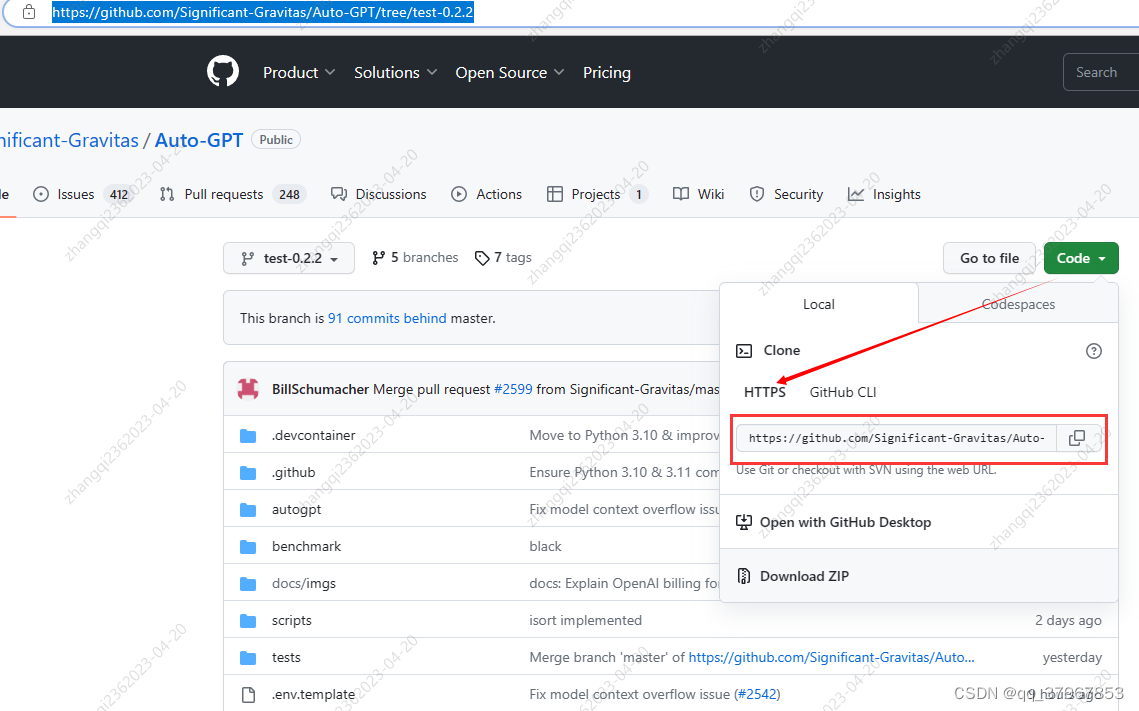
Task: Click the Search box
Action: tap(1101, 72)
